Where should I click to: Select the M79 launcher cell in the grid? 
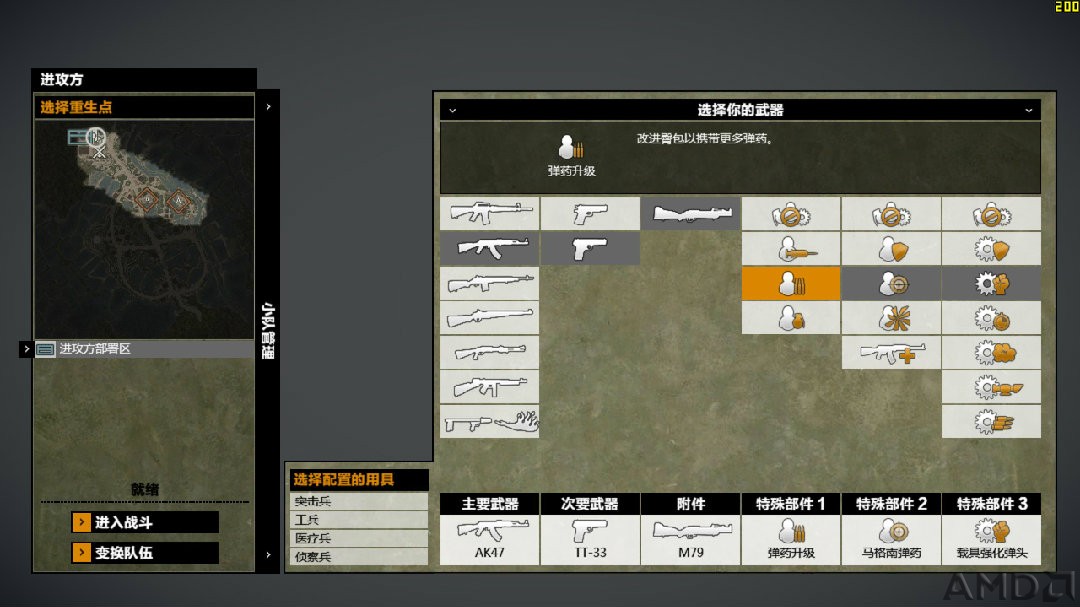coord(691,213)
